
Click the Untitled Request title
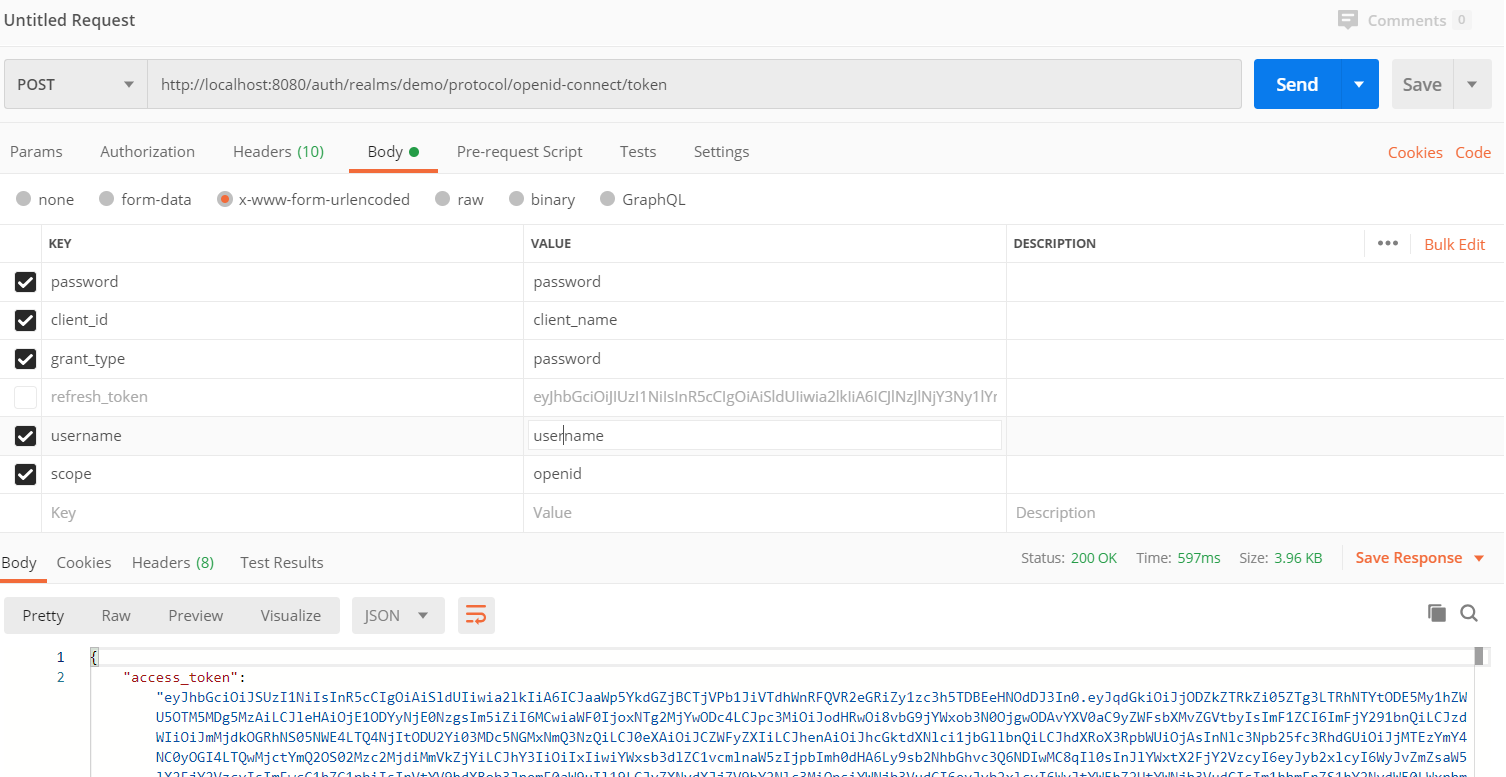70,20
